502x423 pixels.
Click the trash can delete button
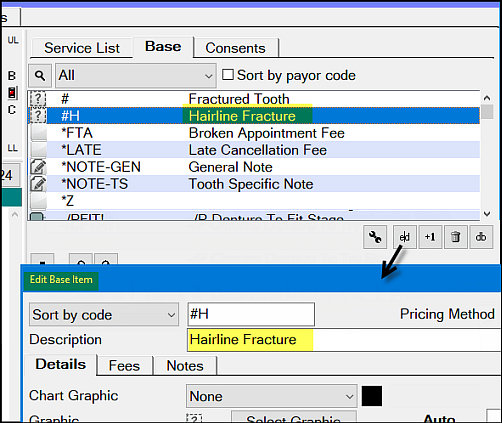pos(455,237)
